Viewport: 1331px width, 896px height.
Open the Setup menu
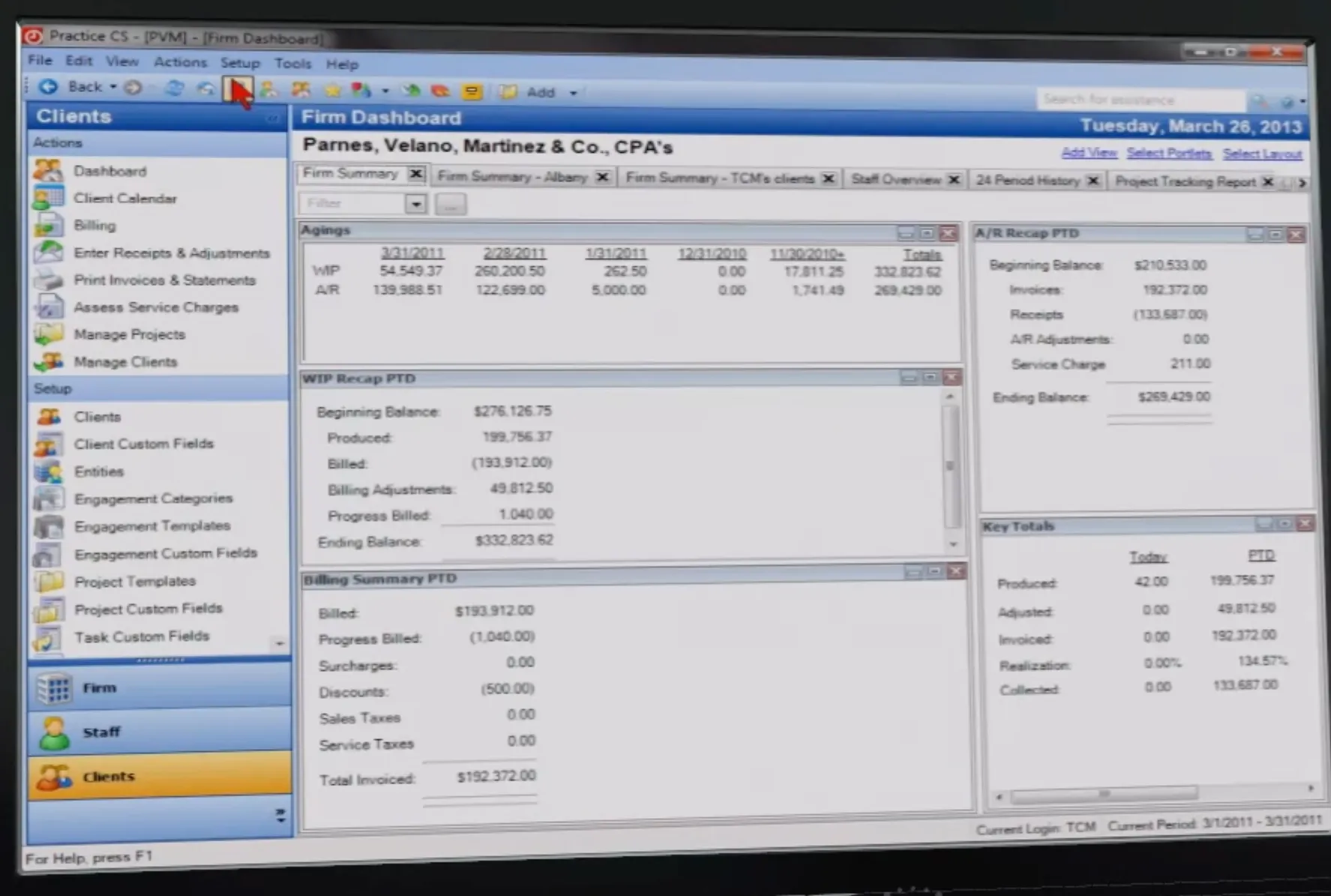point(240,63)
